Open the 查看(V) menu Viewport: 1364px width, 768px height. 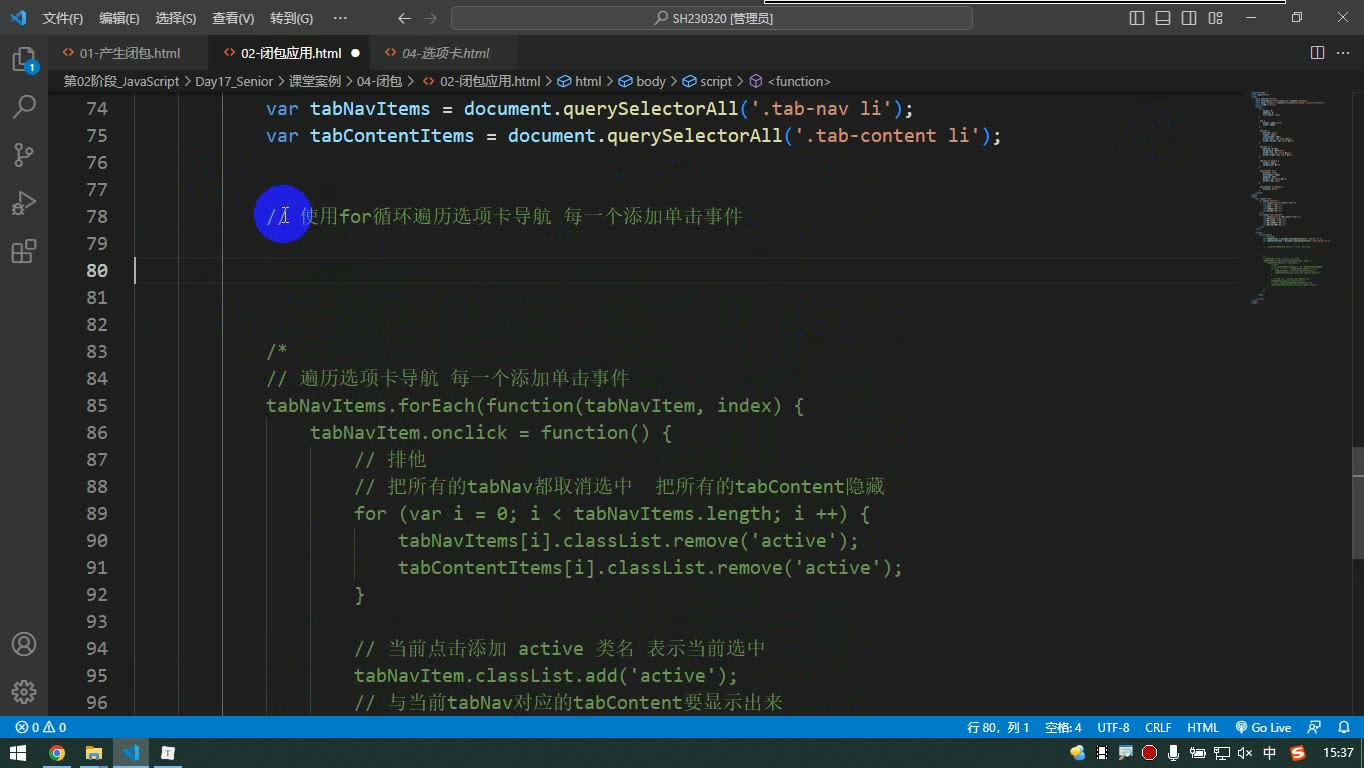pos(233,18)
